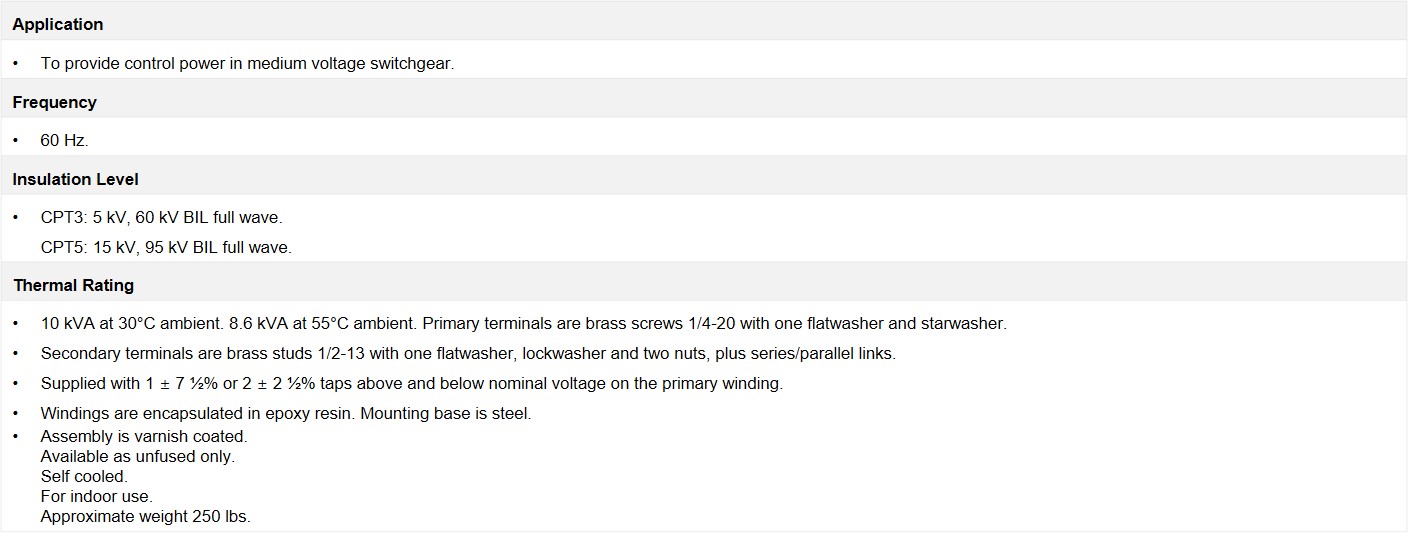This screenshot has width=1408, height=537.
Task: Click the CPT3: 5 kV, 60 kV BIL line
Action: [x=162, y=218]
